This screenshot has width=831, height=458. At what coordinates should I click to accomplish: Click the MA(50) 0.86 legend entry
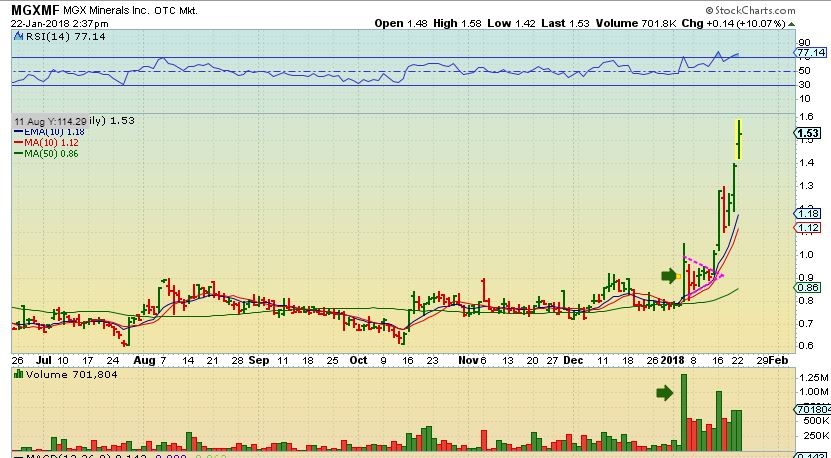pos(39,153)
